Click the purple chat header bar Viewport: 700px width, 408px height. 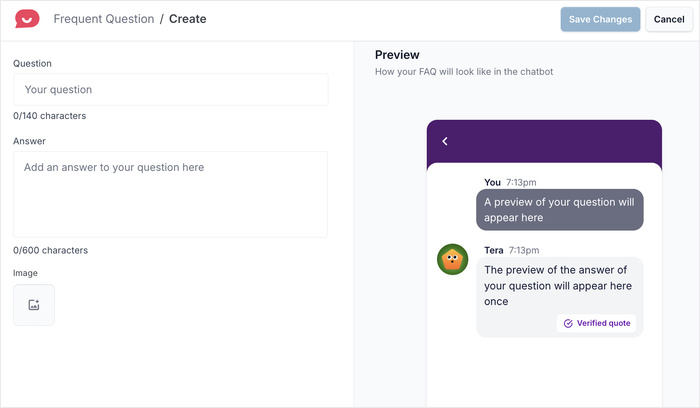coord(544,141)
